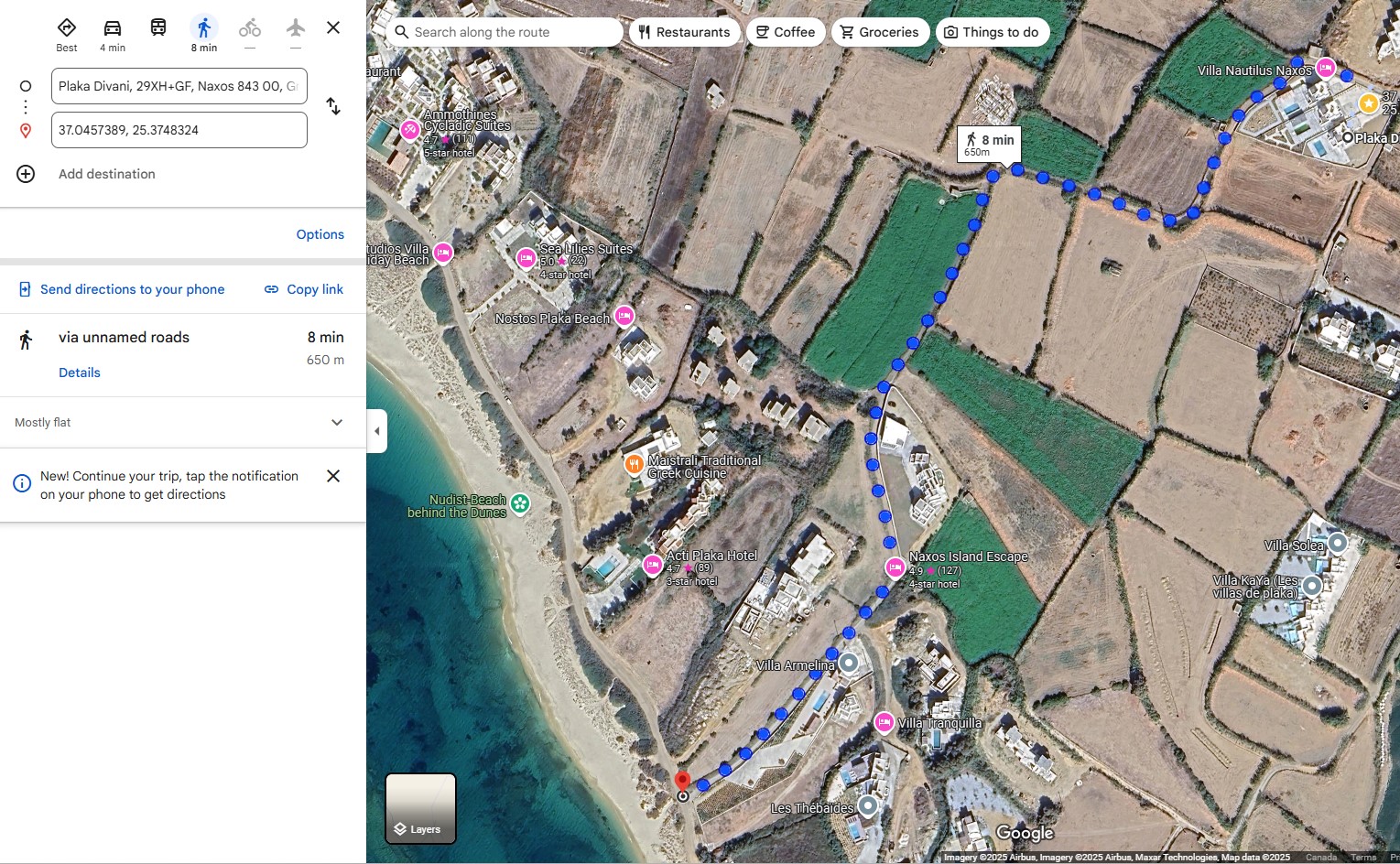Select the Walking travel mode
This screenshot has width=1400, height=864.
click(204, 34)
